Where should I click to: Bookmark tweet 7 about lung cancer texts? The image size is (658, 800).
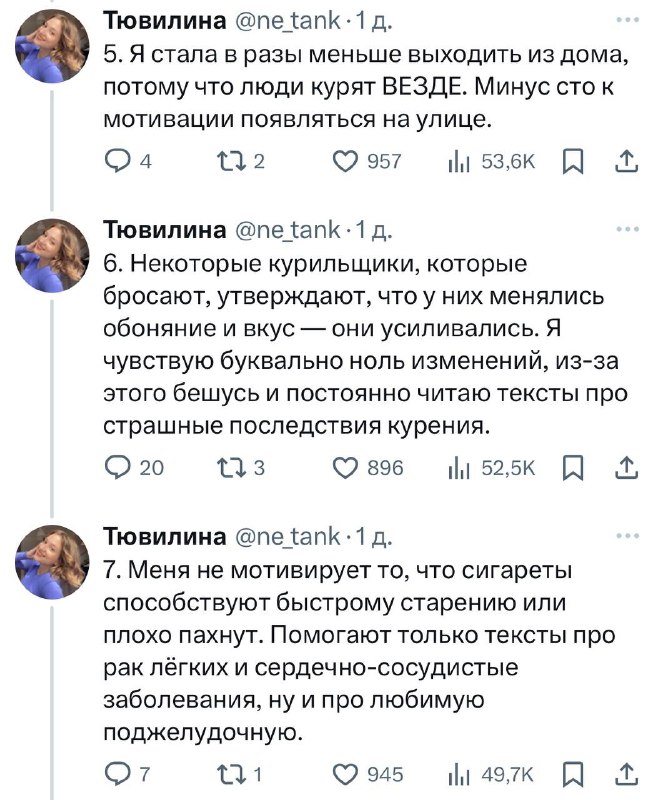tap(573, 773)
